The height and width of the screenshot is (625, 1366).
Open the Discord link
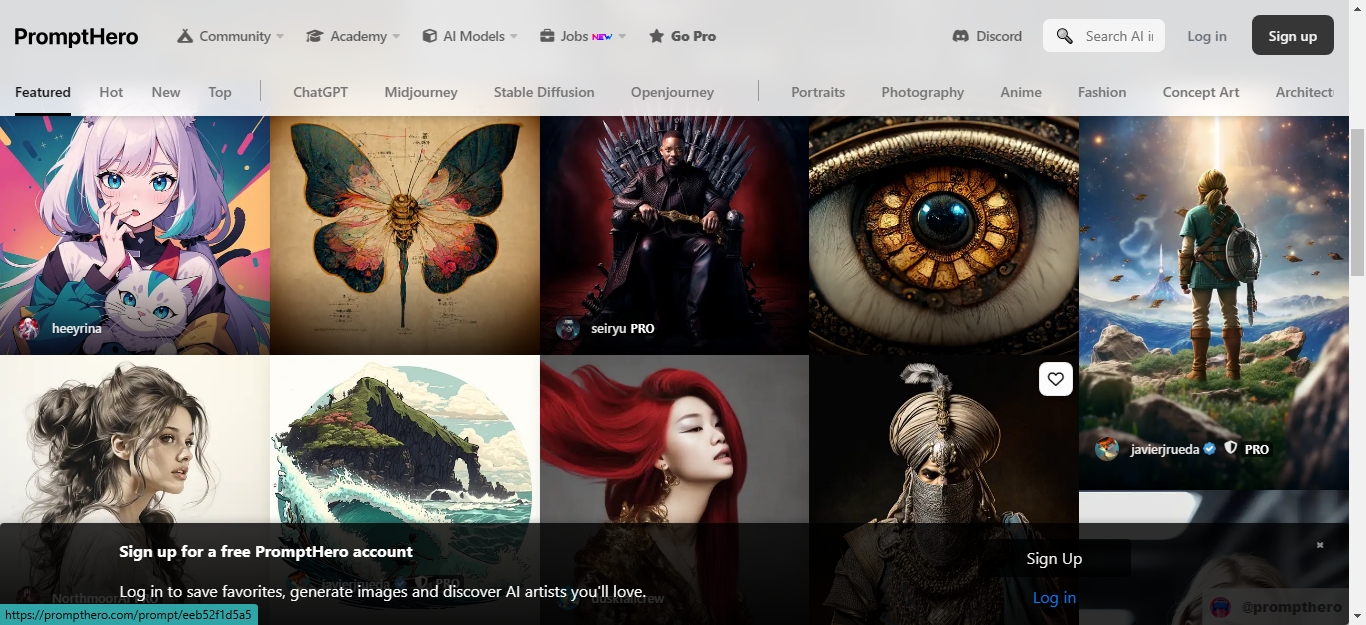(999, 36)
